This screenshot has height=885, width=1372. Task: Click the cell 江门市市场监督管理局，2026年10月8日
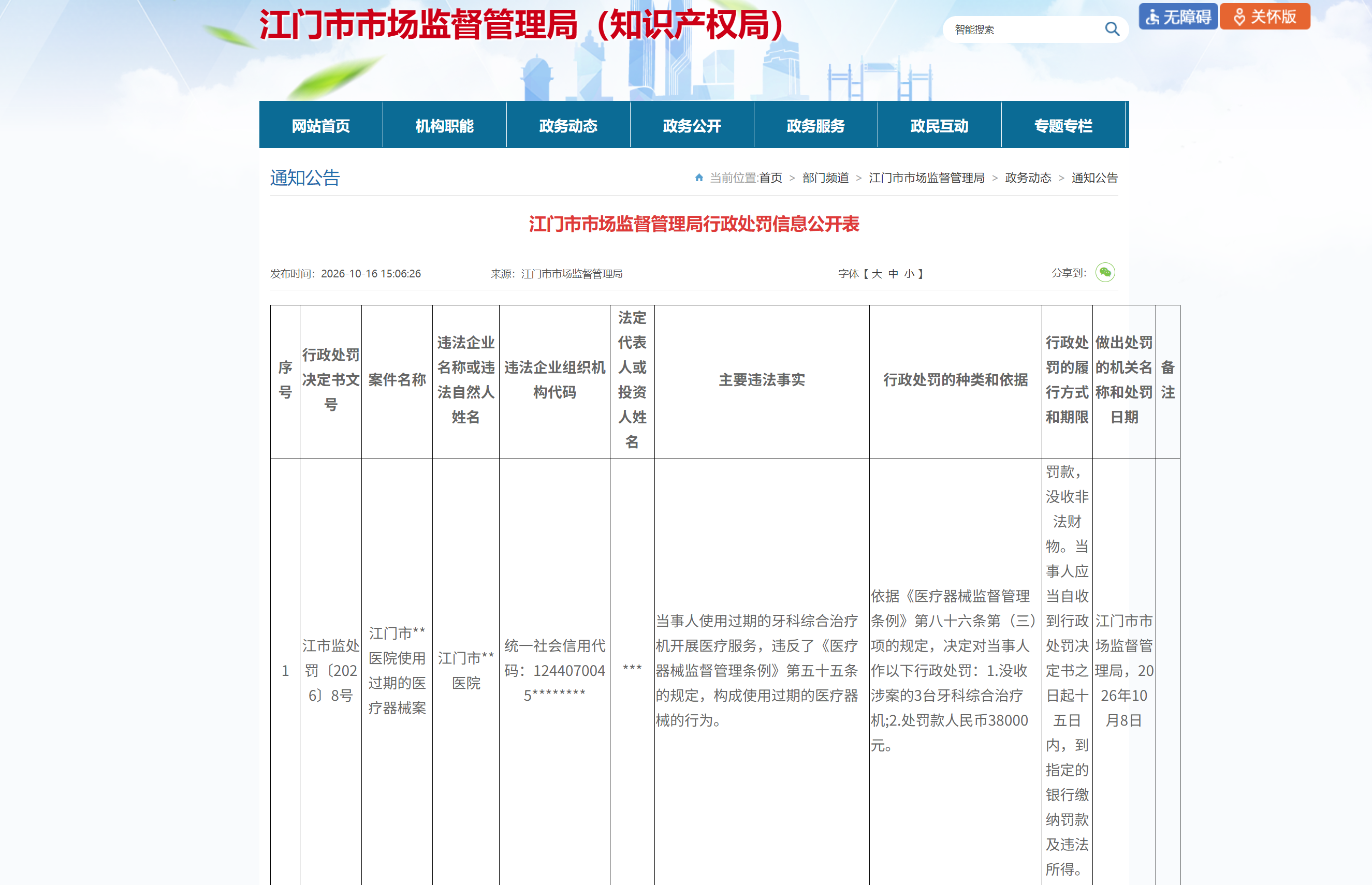[x=1123, y=671]
